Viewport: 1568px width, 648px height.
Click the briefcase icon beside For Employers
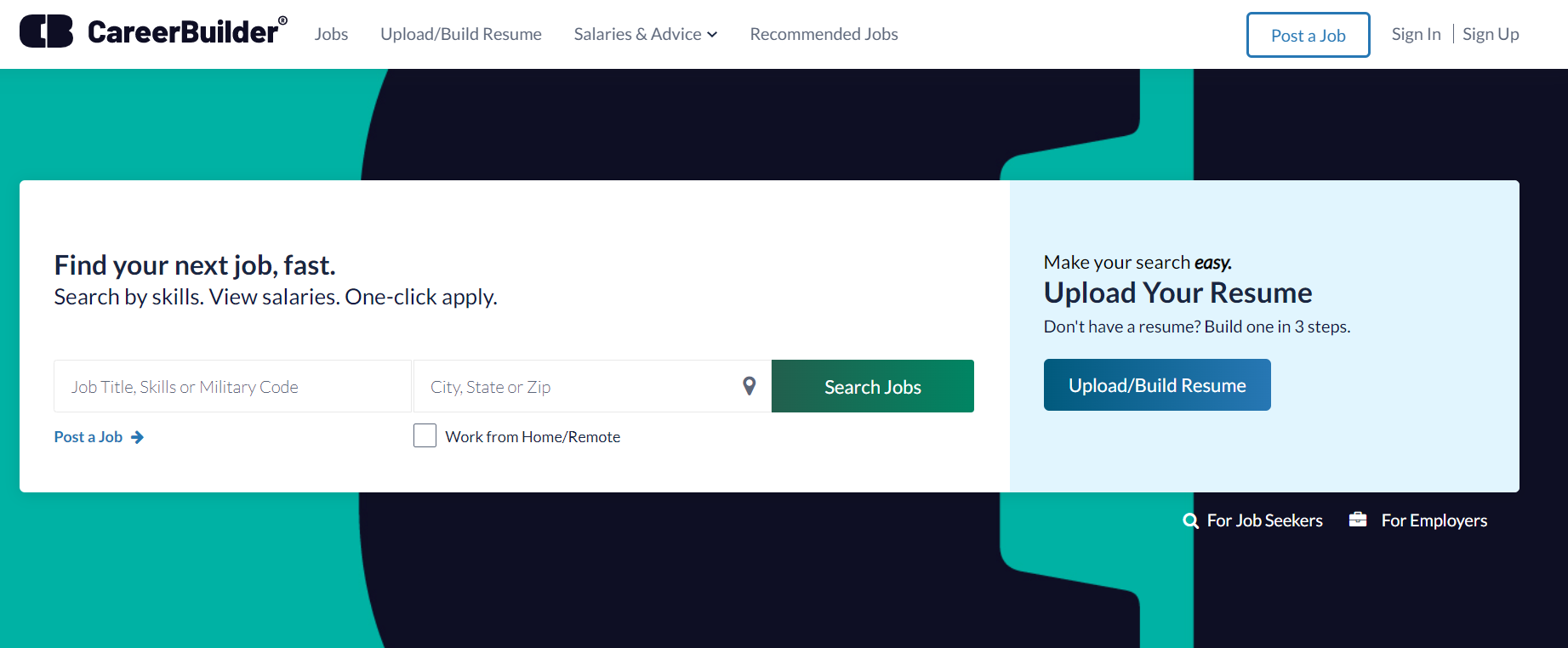click(1358, 520)
